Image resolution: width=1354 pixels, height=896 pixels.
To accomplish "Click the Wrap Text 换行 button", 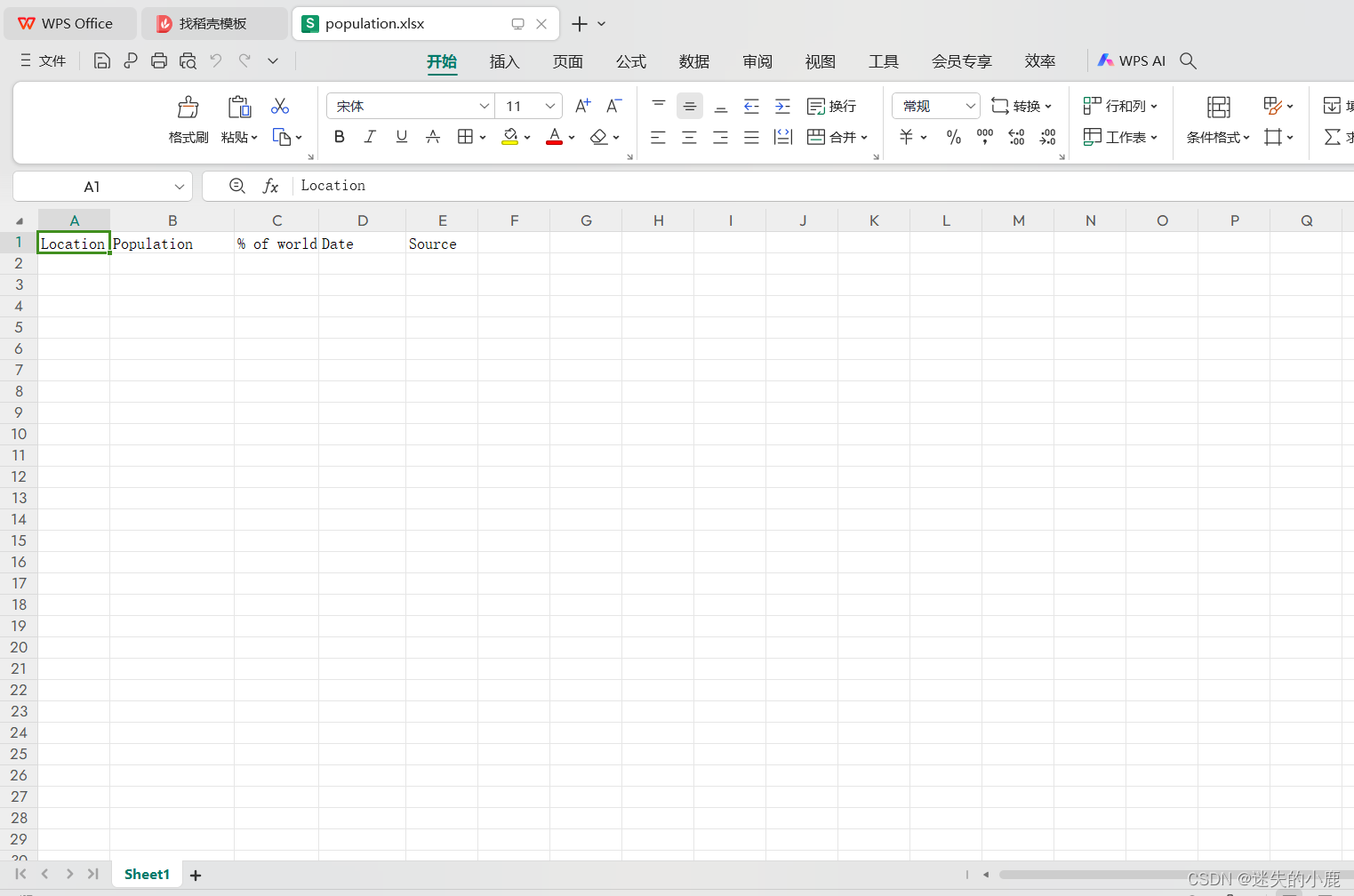I will coord(832,106).
